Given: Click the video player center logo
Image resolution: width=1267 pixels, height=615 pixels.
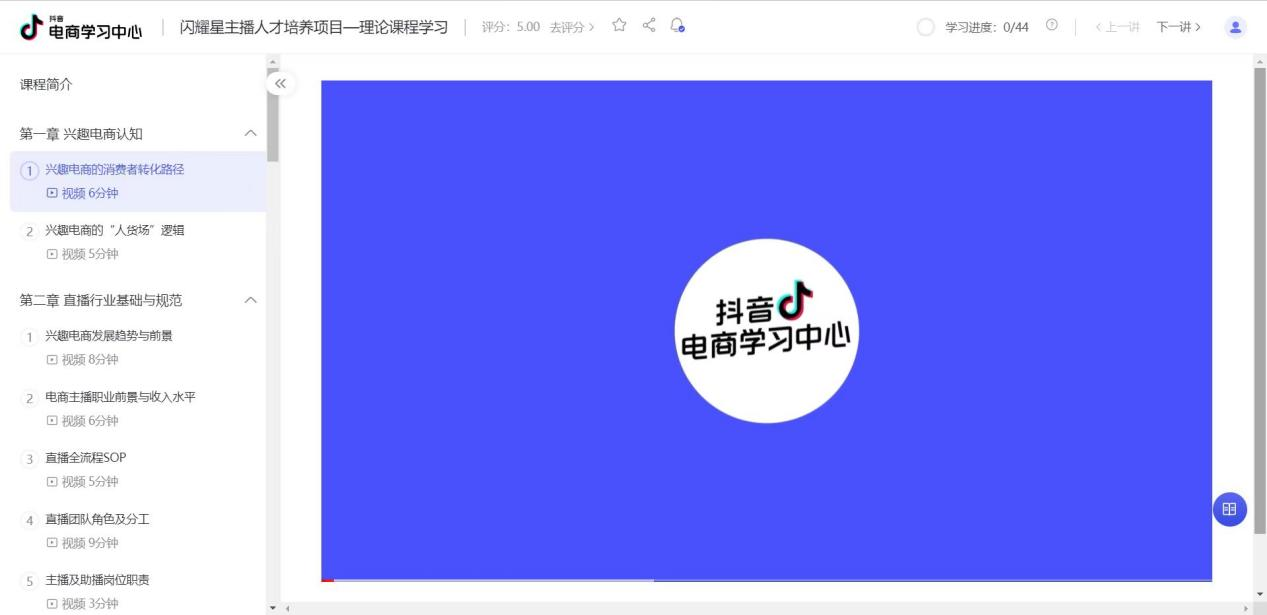Looking at the screenshot, I should [x=766, y=331].
